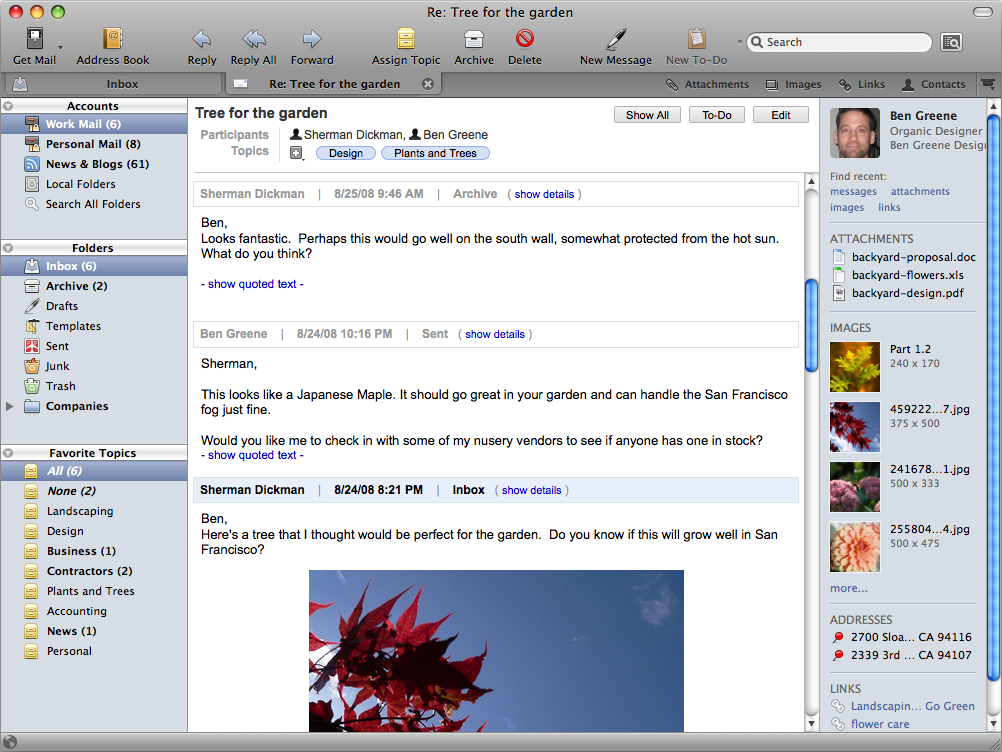The height and width of the screenshot is (752, 1002).
Task: Collapse the Accounts section triangle
Action: point(8,106)
